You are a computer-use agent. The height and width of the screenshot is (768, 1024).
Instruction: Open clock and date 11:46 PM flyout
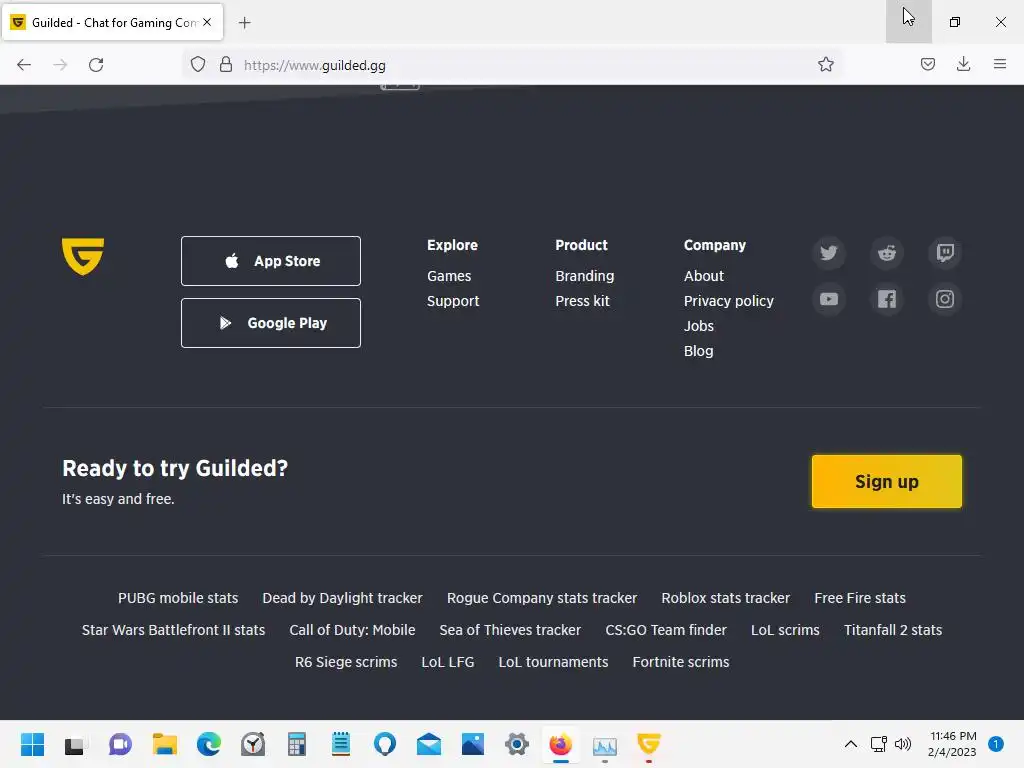click(952, 744)
